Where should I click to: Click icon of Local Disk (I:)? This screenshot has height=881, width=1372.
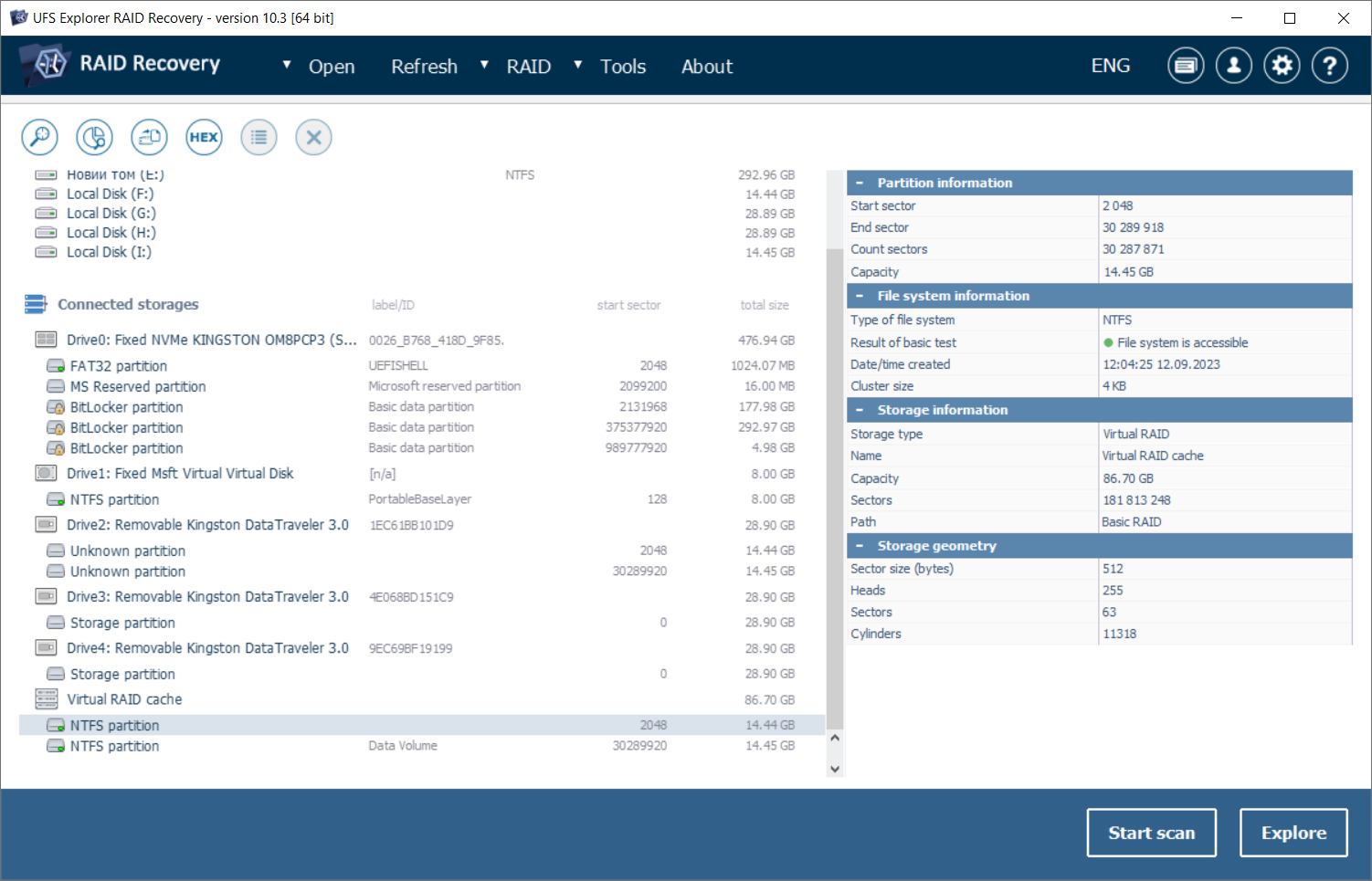pos(46,252)
